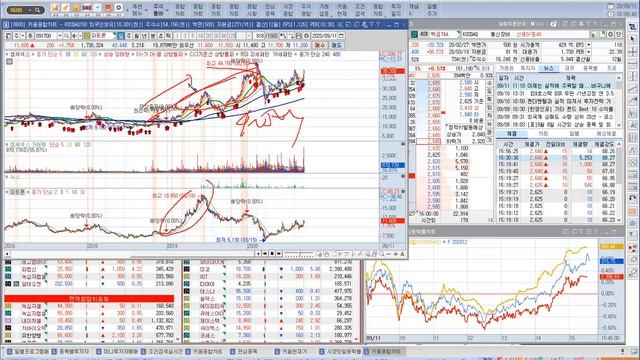Image resolution: width=640 pixels, height=360 pixels.
Task: Open news item dated 09/11 11:10
Action: 556,86
